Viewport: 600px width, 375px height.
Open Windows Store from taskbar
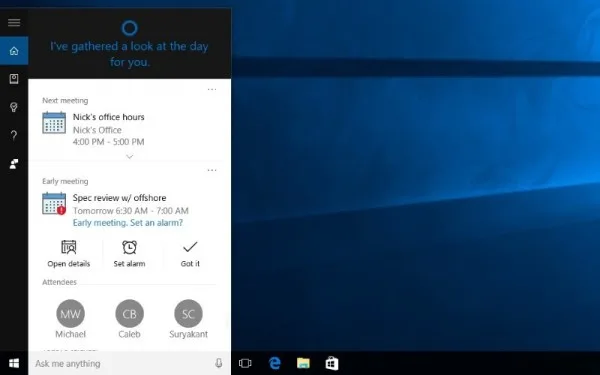332,363
